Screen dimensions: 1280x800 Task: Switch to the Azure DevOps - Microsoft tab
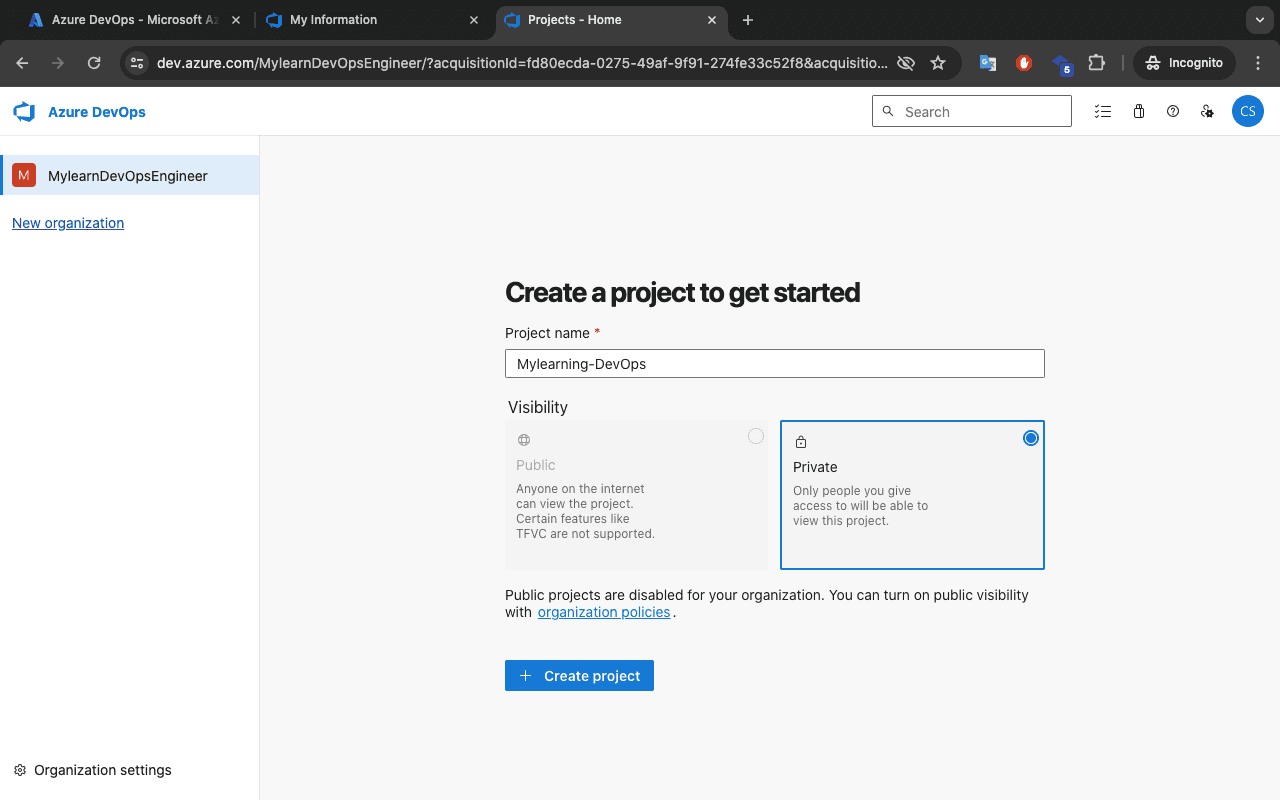[x=133, y=20]
